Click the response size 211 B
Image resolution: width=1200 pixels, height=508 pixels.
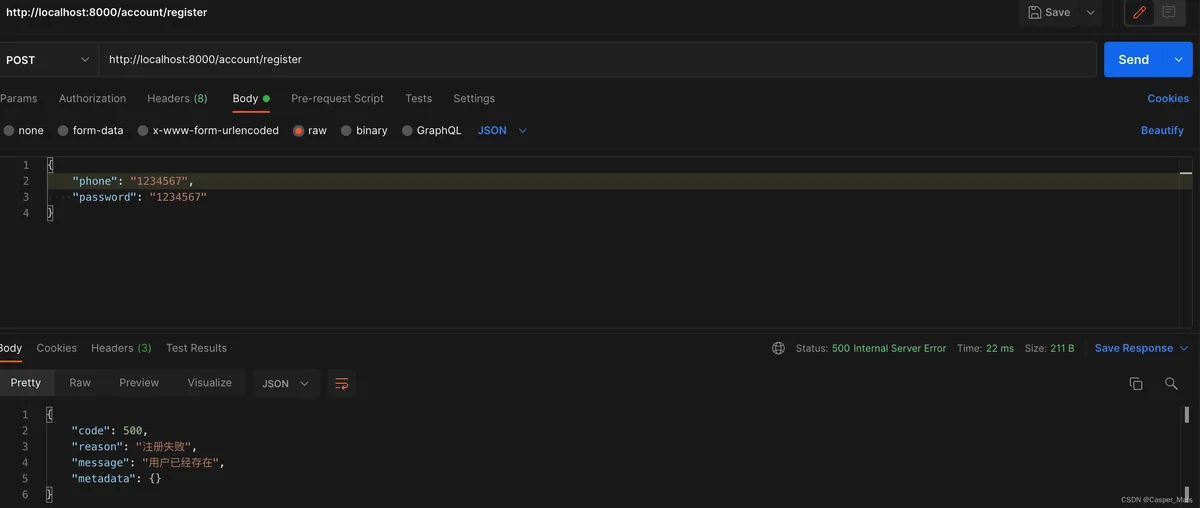1063,349
